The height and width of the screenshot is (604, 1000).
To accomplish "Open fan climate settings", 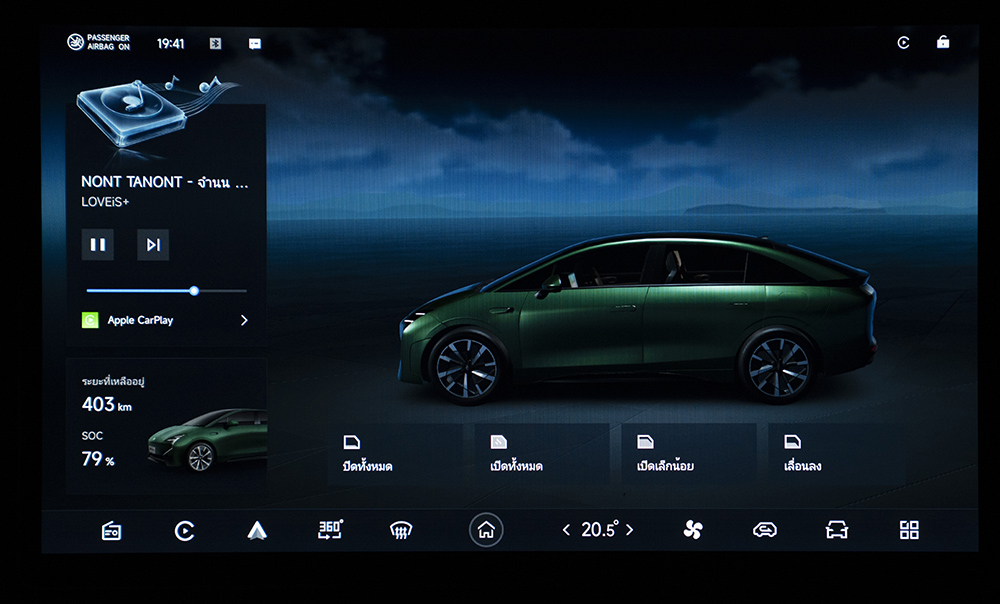I will [x=693, y=530].
